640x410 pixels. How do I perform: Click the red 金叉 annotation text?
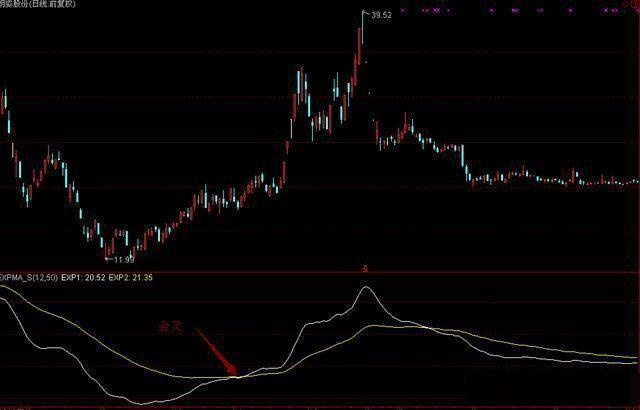[171, 326]
